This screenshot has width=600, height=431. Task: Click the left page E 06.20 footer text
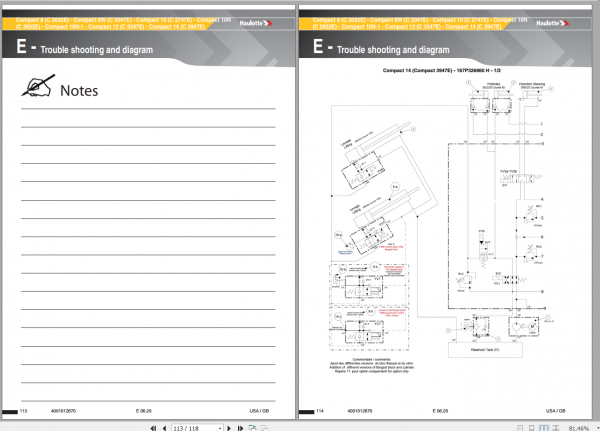click(x=143, y=411)
